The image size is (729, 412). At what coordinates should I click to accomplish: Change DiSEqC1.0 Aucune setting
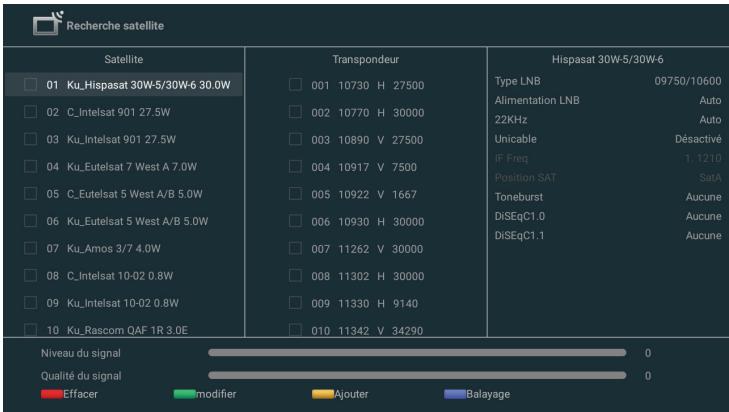pos(703,216)
